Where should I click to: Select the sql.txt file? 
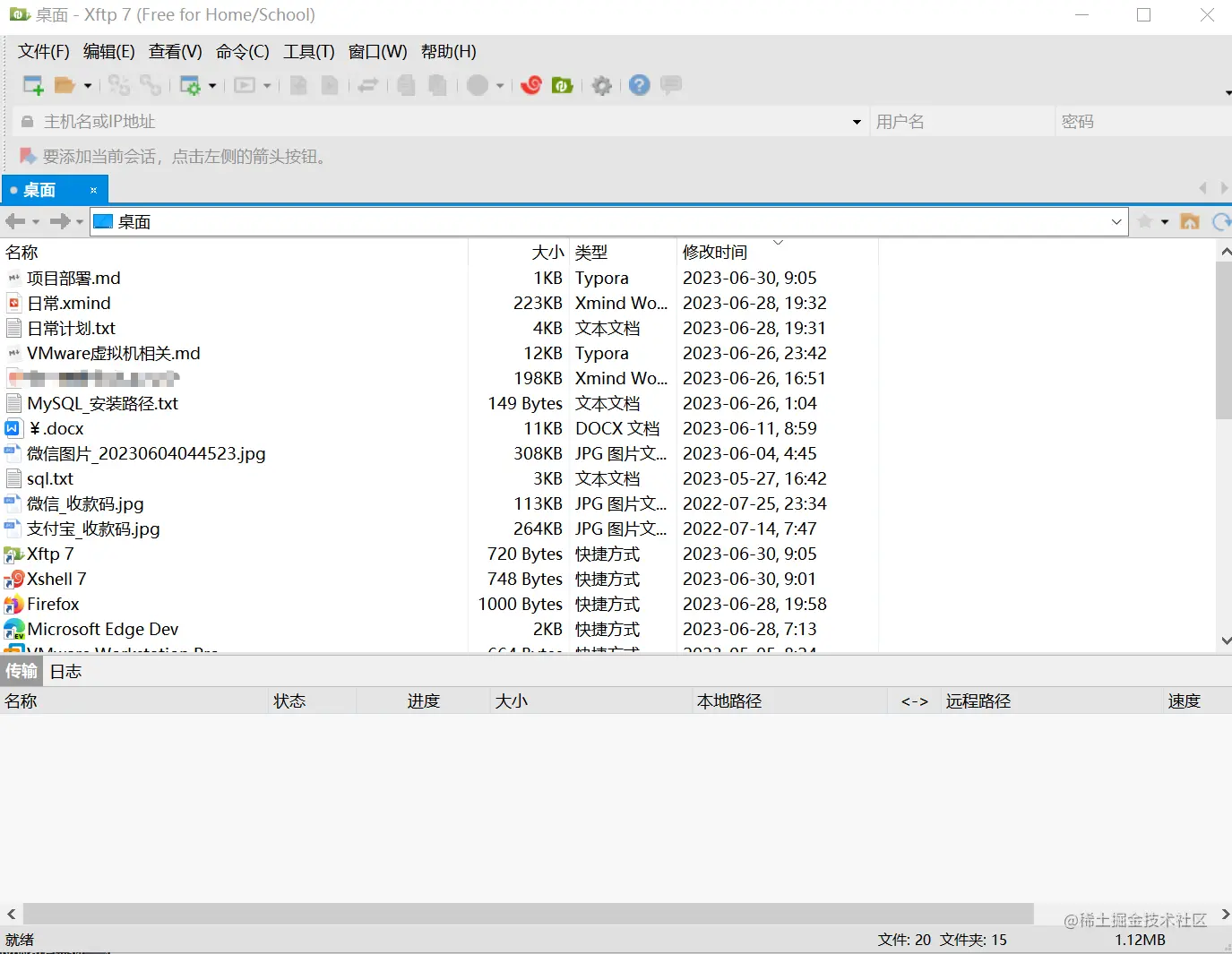click(50, 479)
